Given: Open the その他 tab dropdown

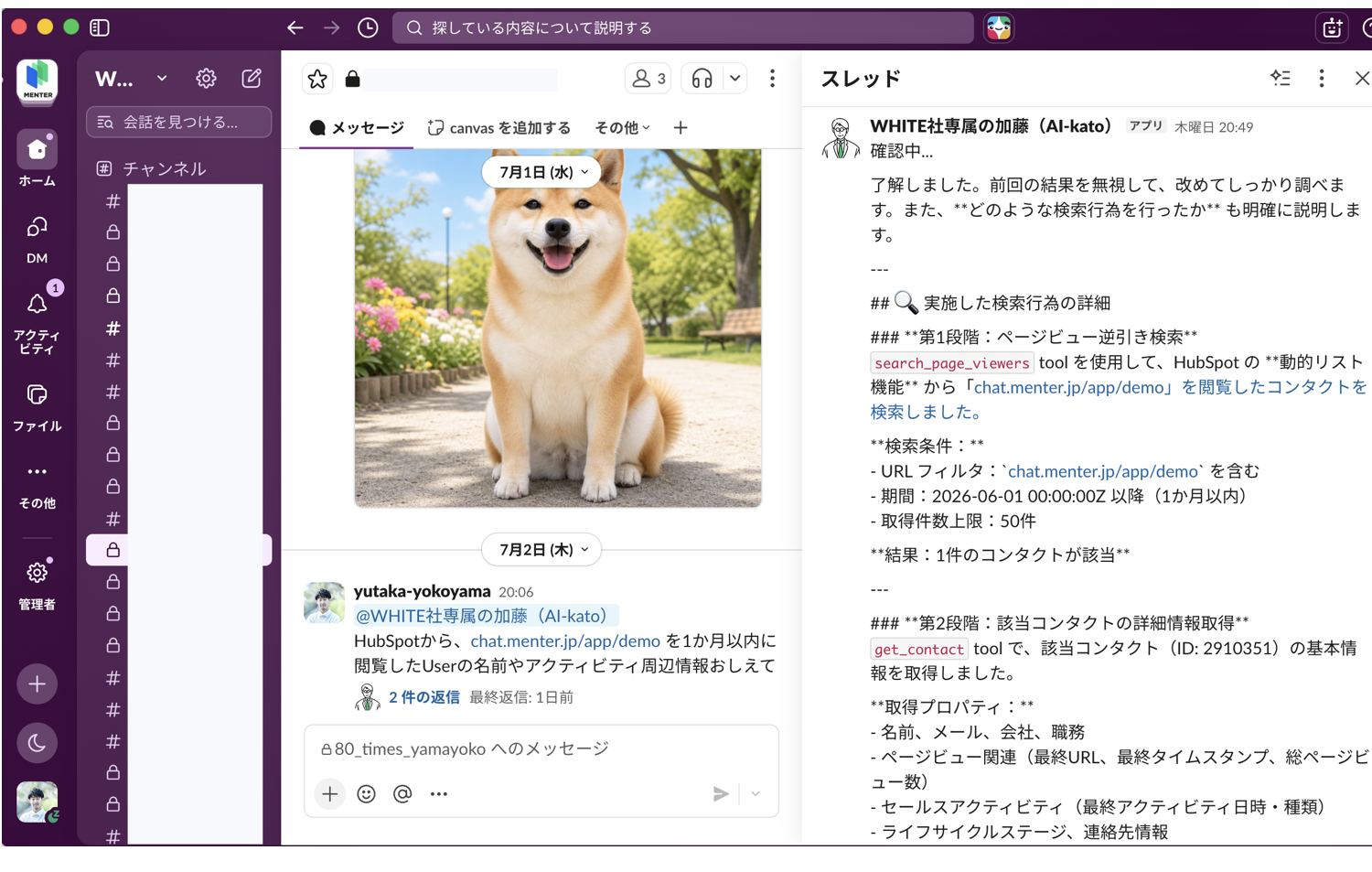Looking at the screenshot, I should (x=623, y=128).
